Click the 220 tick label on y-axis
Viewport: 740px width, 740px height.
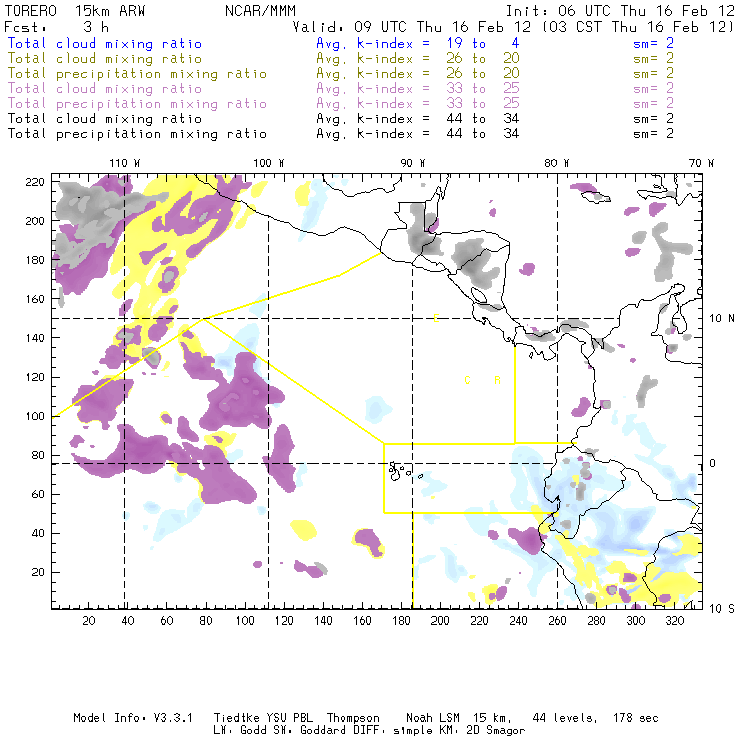(x=34, y=181)
